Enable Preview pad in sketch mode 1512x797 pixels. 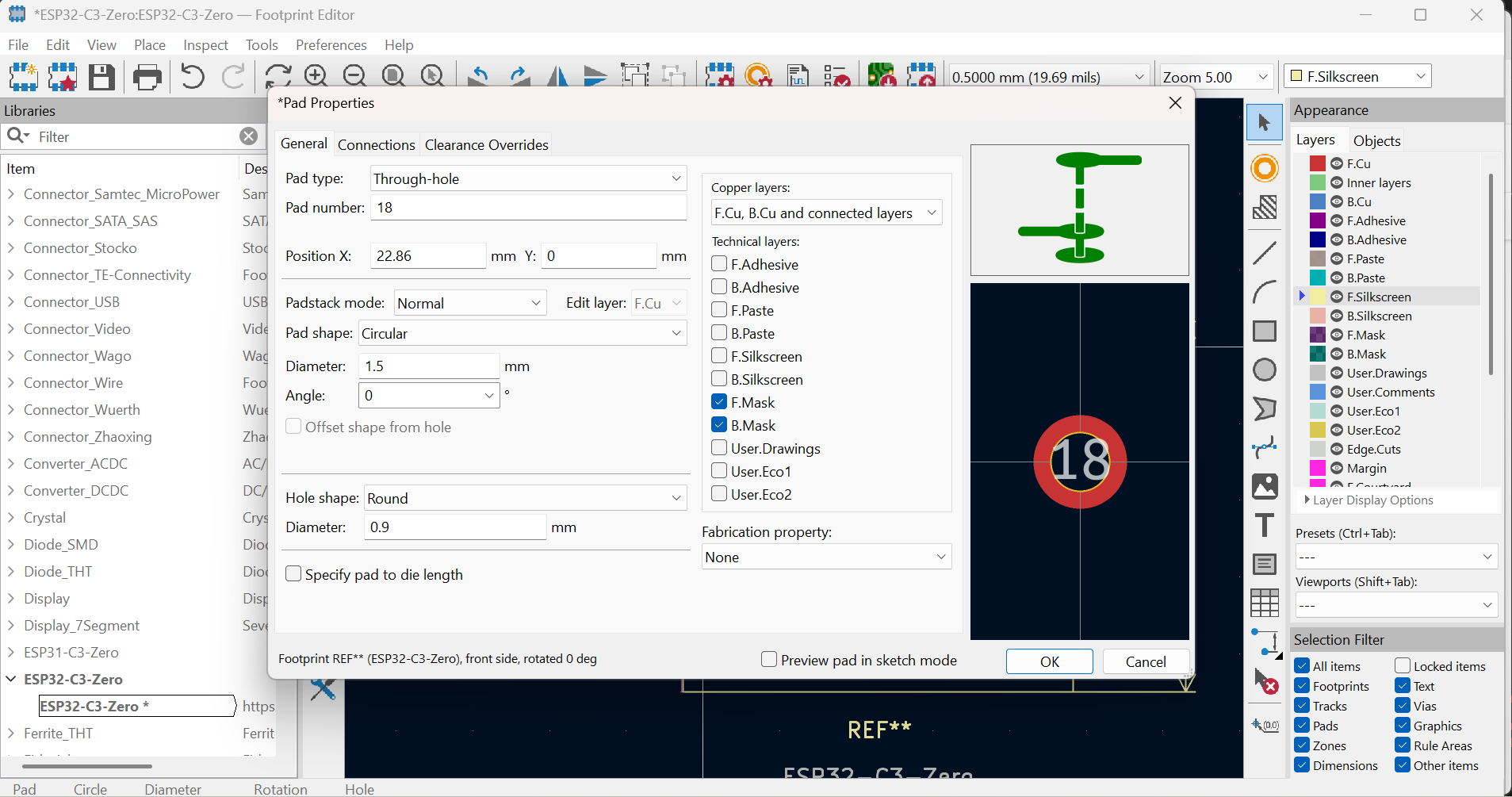(769, 660)
